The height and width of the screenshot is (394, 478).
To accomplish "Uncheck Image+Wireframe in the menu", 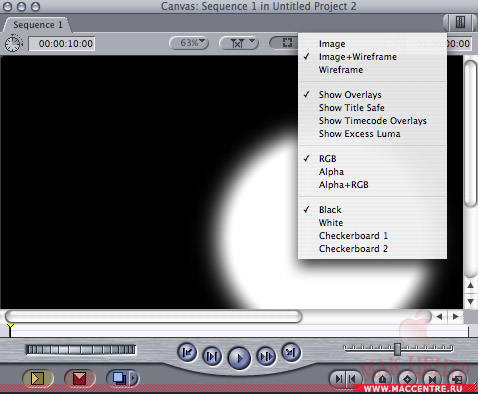I will (372, 57).
